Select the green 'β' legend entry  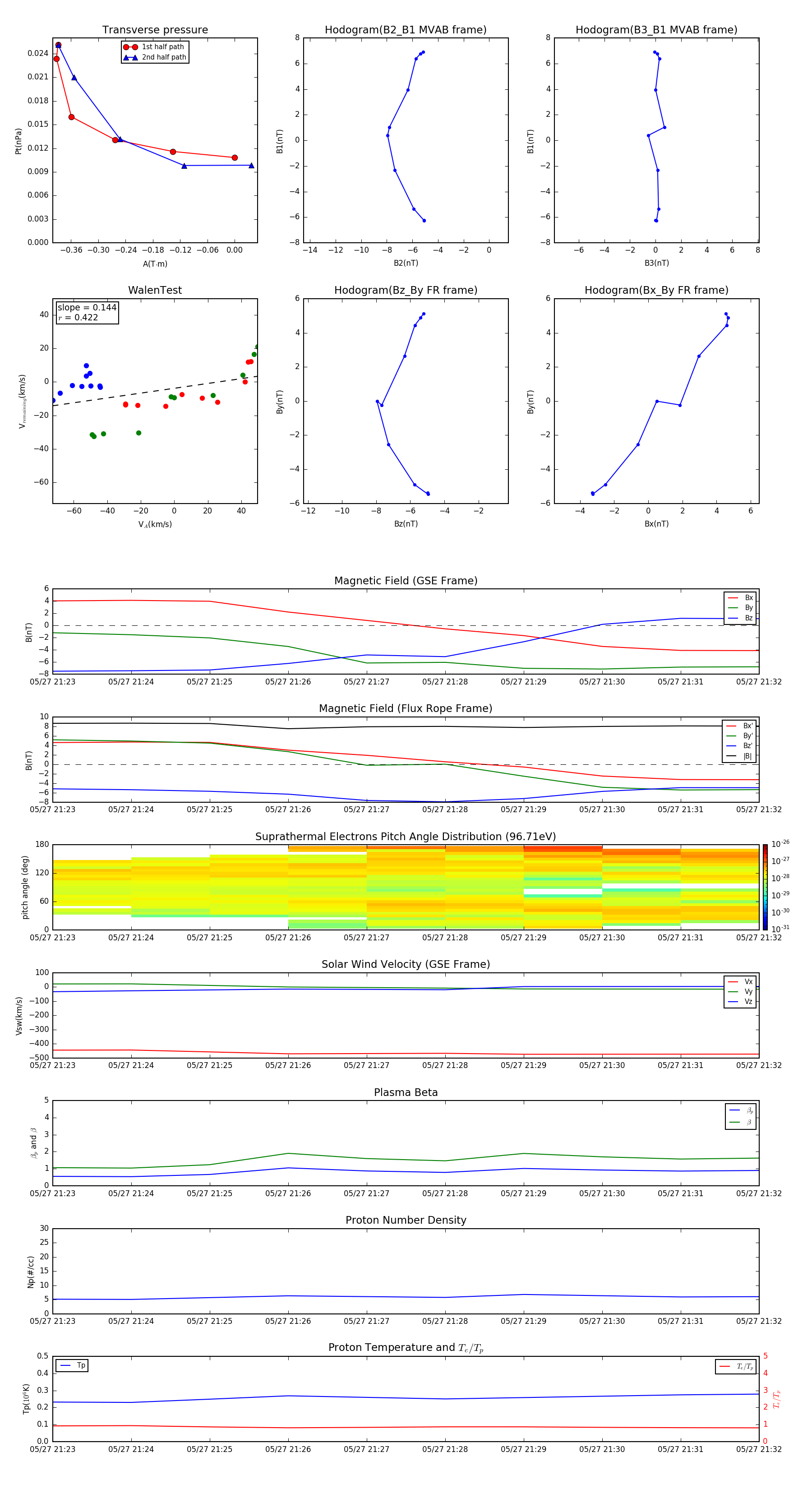coord(742,1122)
